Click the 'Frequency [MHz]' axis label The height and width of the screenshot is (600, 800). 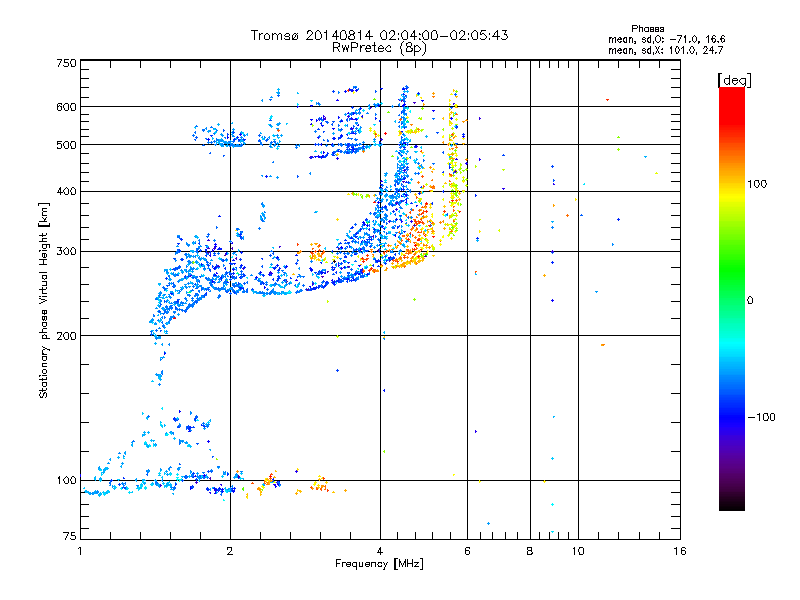379,564
